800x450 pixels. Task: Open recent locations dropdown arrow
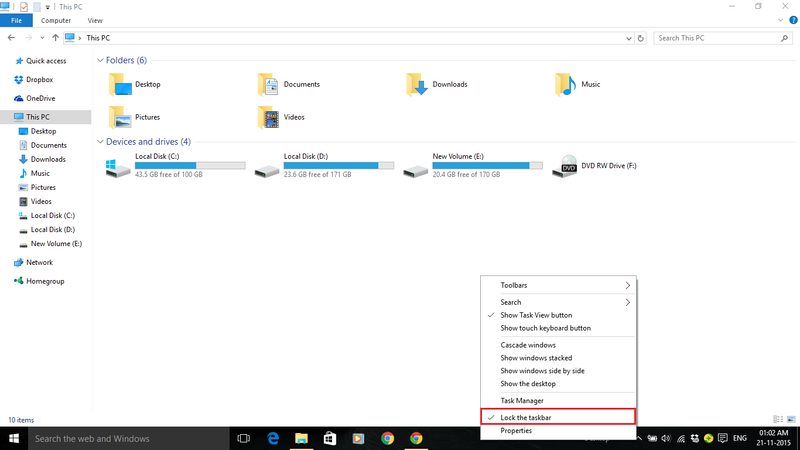click(42, 38)
